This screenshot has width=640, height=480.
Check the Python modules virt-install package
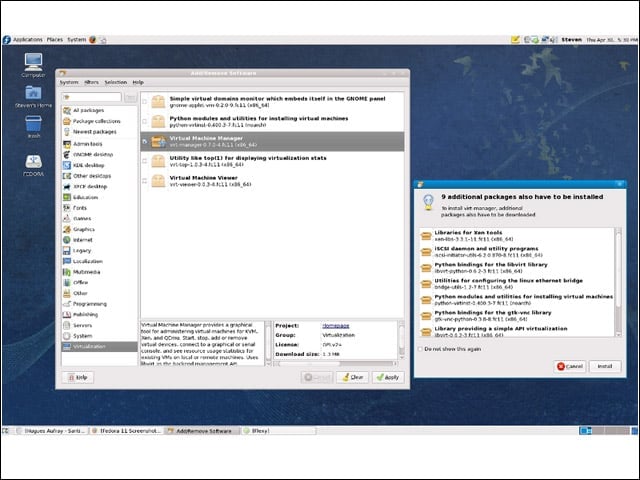(x=144, y=121)
